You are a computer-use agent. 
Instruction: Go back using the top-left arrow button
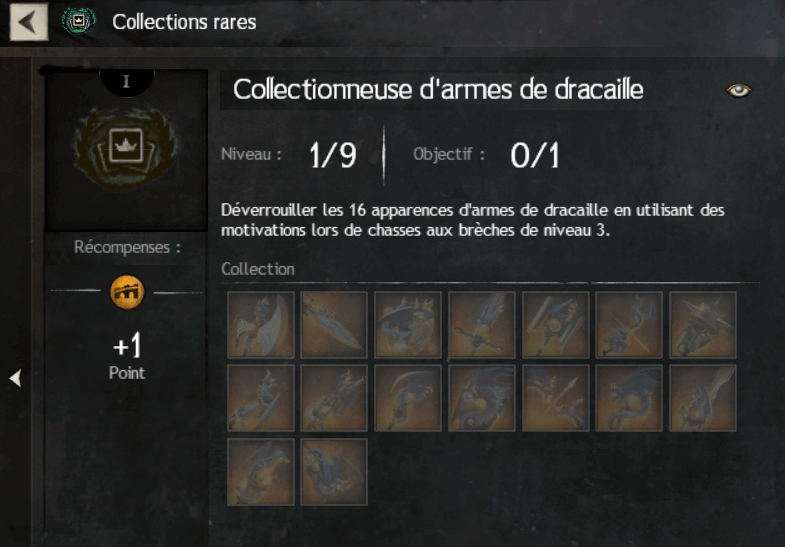click(29, 22)
